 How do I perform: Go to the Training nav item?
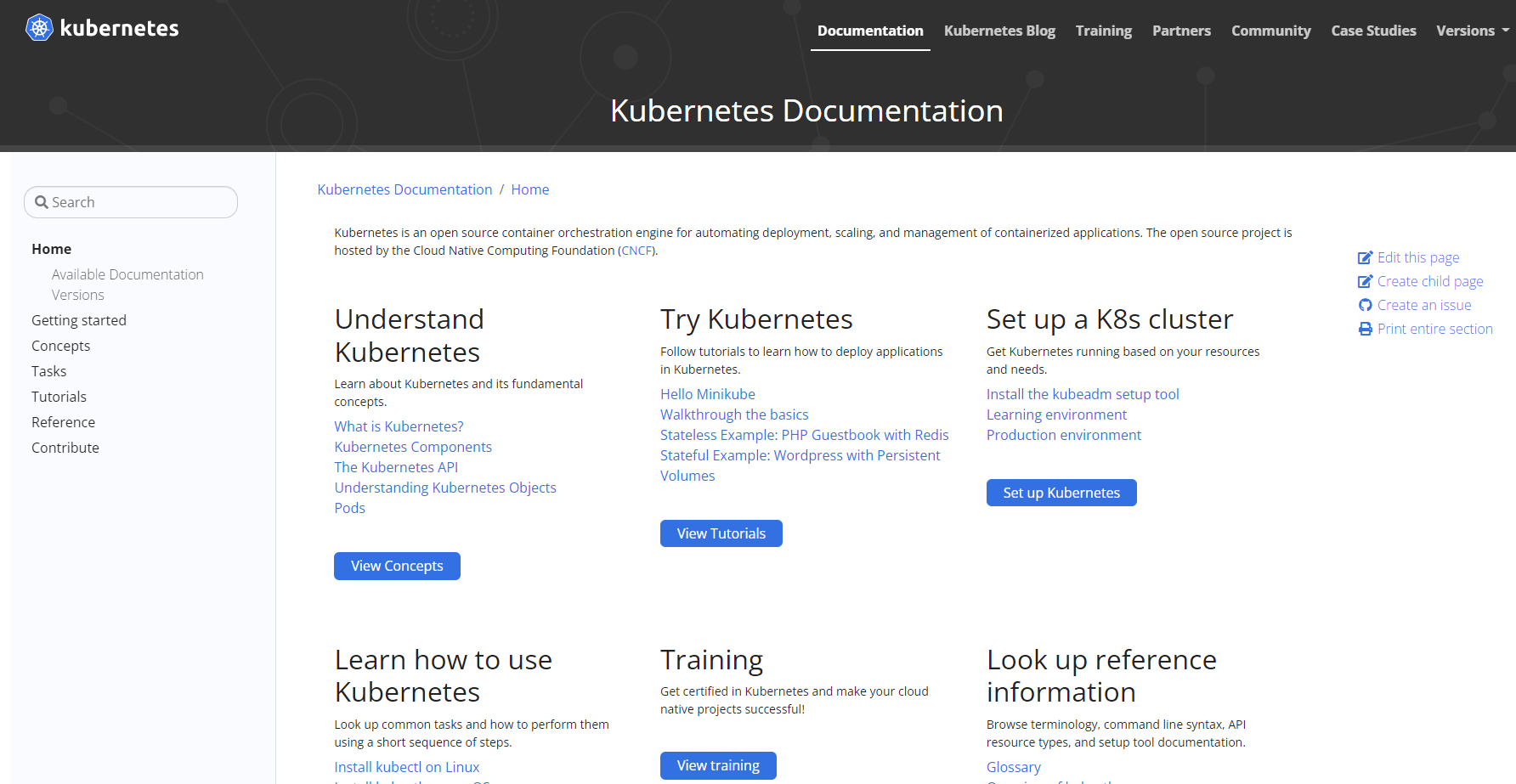click(x=1103, y=31)
